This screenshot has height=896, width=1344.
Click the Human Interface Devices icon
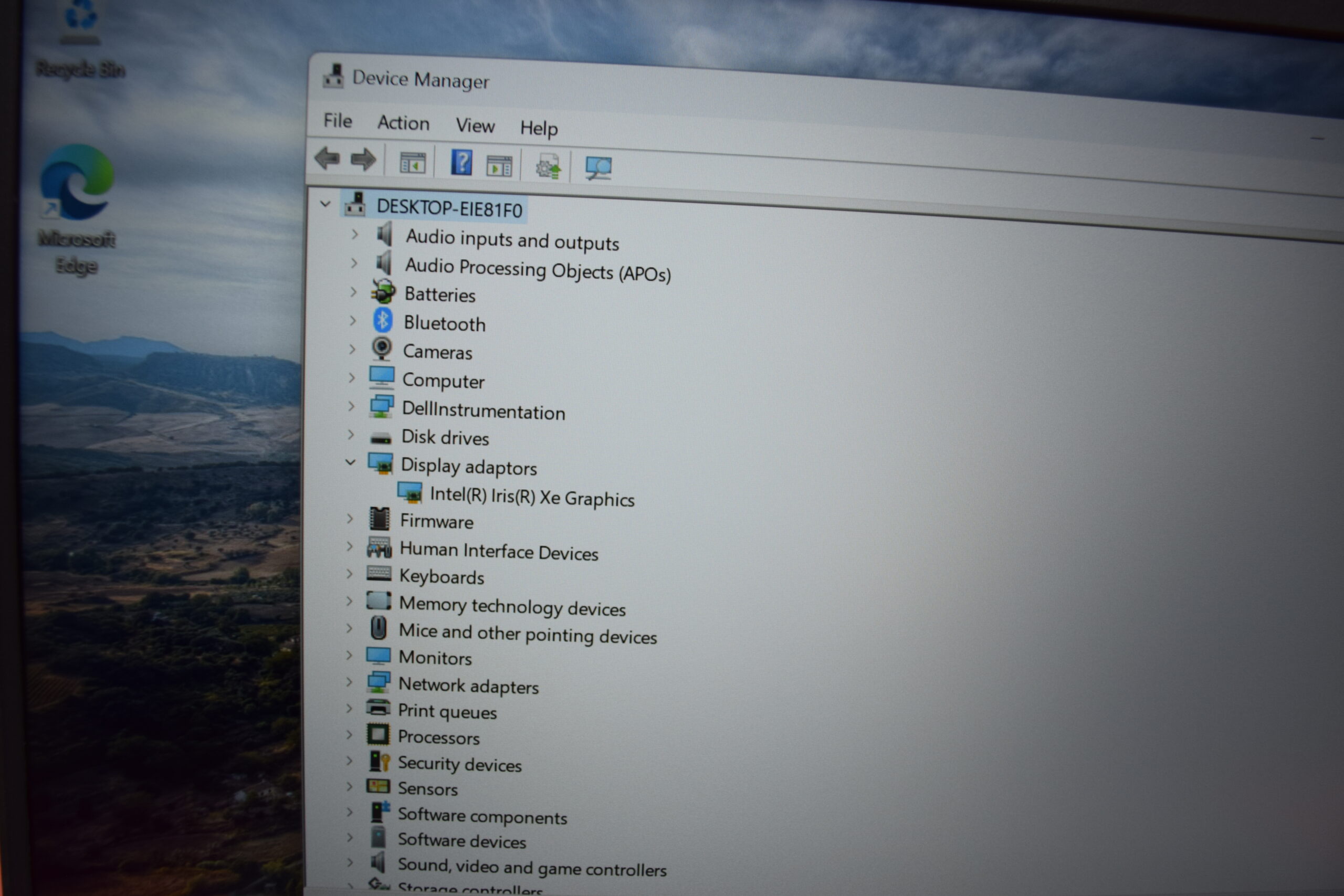pyautogui.click(x=379, y=547)
